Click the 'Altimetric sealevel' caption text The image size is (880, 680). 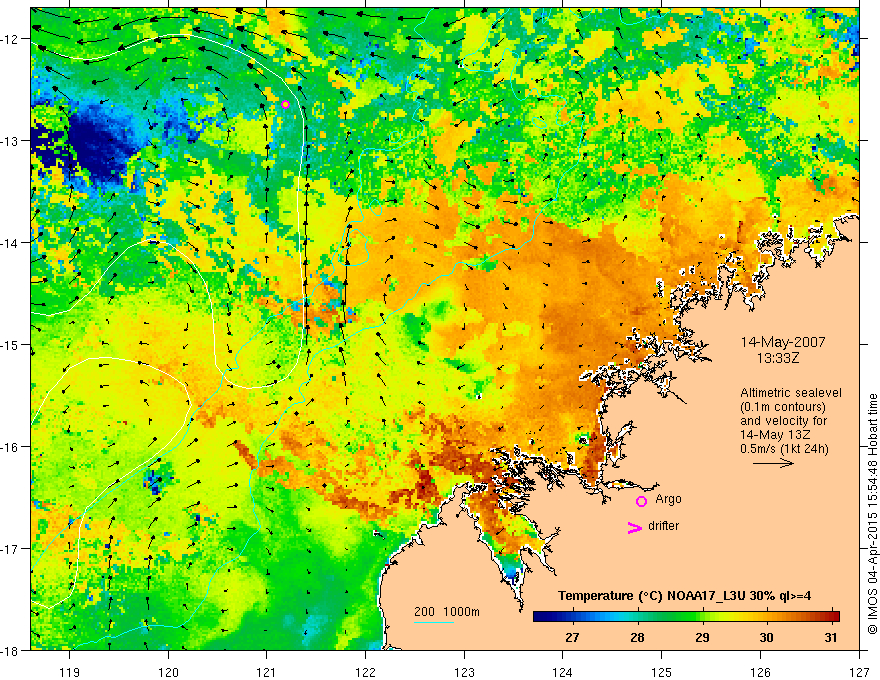click(791, 393)
